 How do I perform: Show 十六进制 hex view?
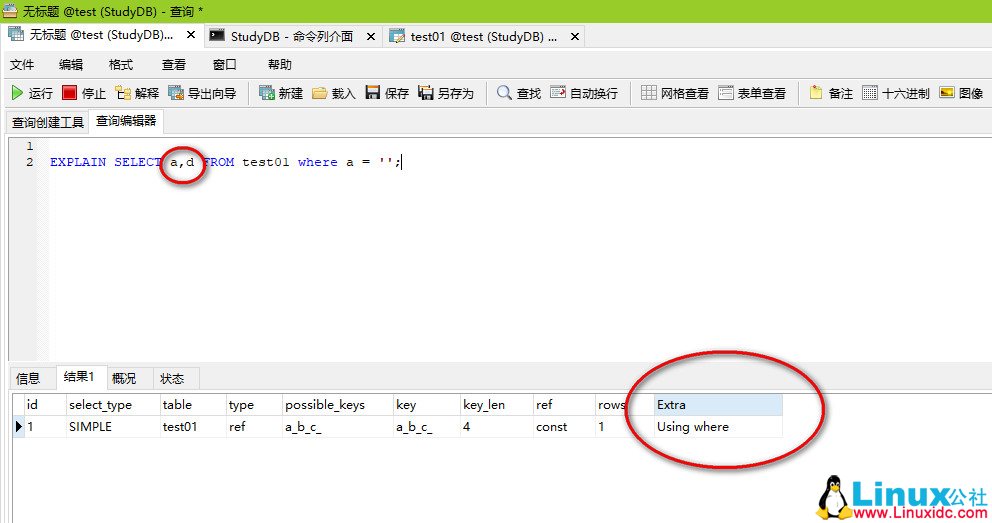click(896, 94)
